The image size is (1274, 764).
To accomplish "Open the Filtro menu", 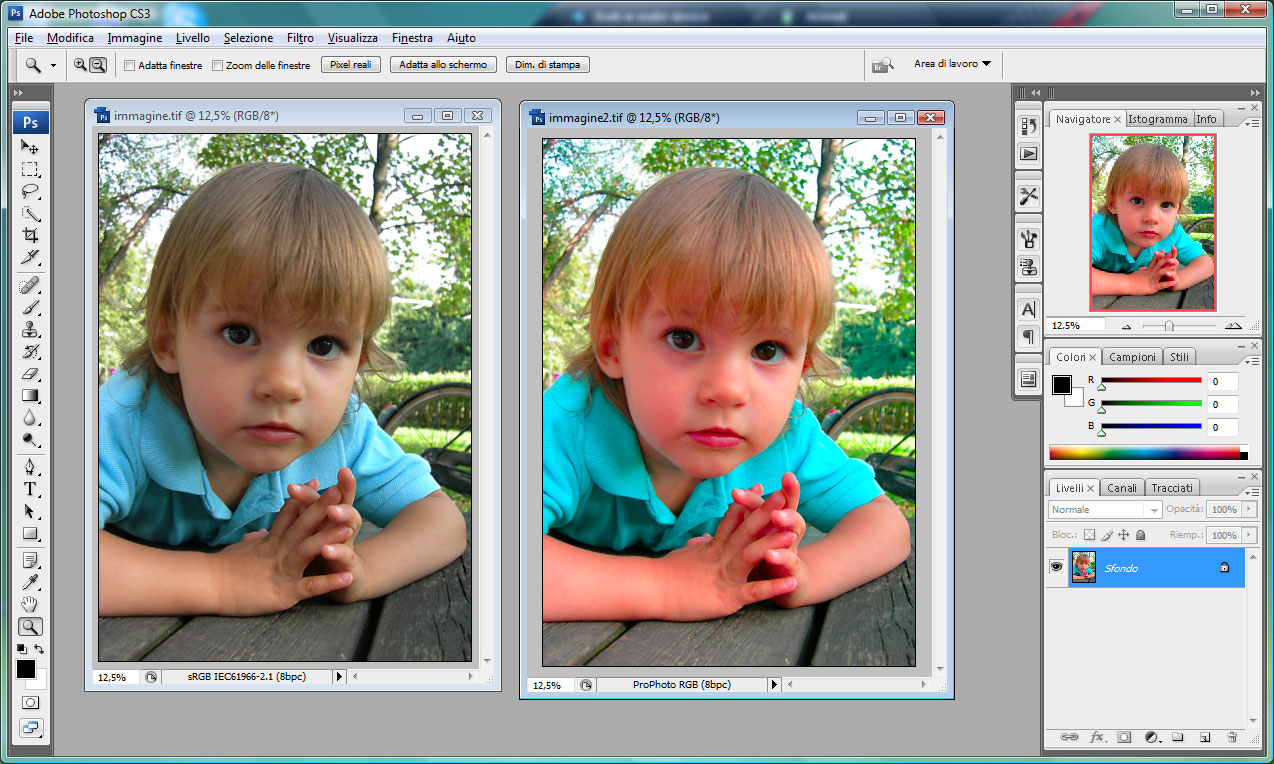I will (x=300, y=38).
